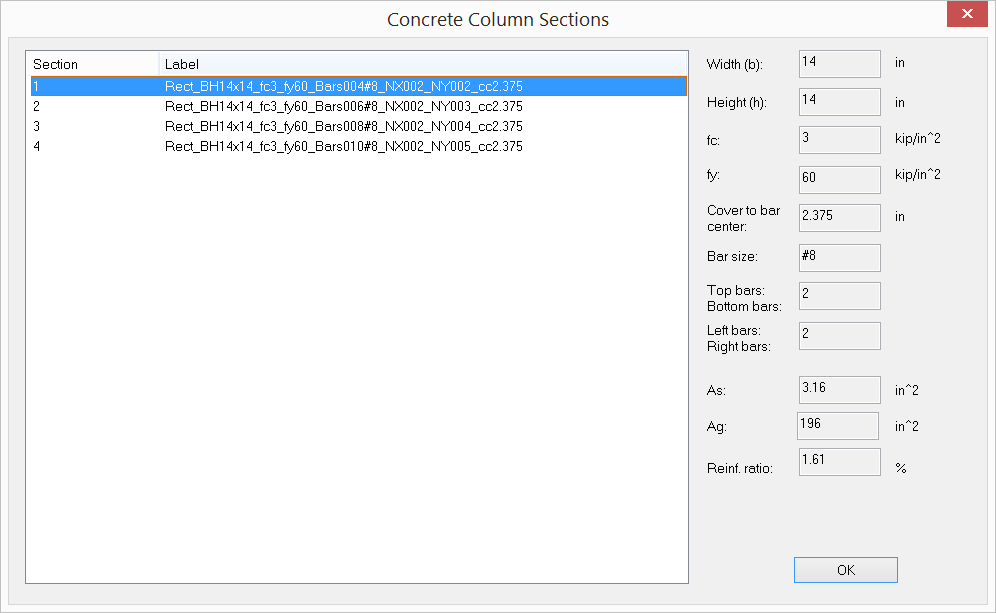The width and height of the screenshot is (996, 613).
Task: Click the Width (b) value field
Action: point(839,64)
